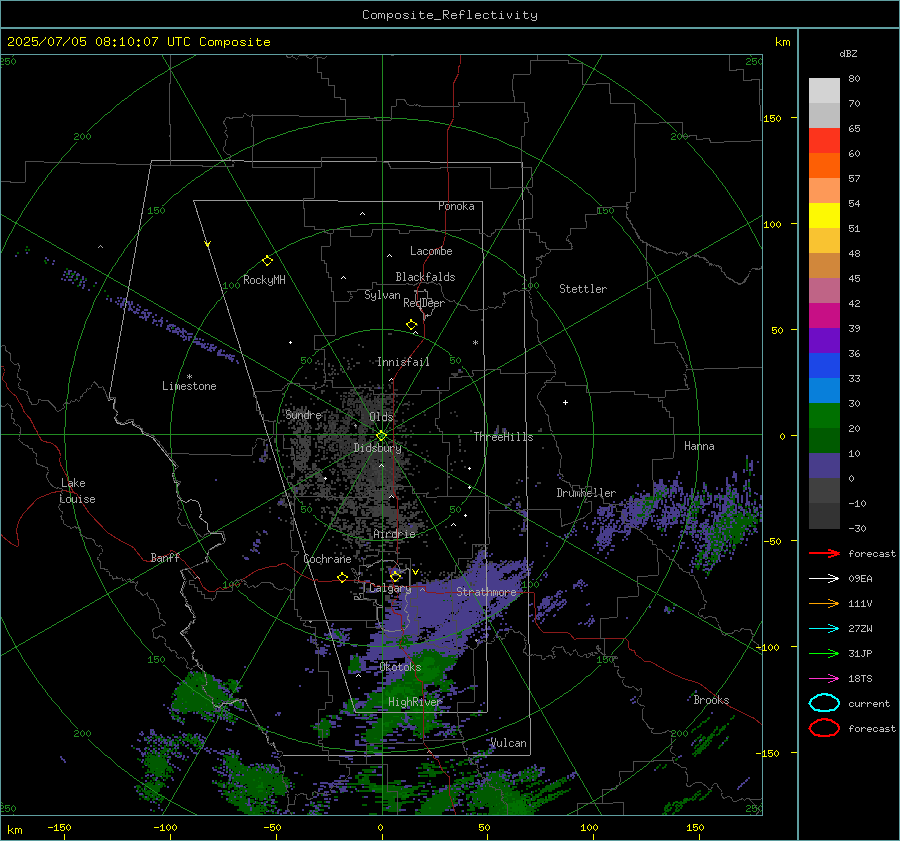Select the dark green 20 dBZ swatch
This screenshot has height=841, width=900.
[x=824, y=440]
